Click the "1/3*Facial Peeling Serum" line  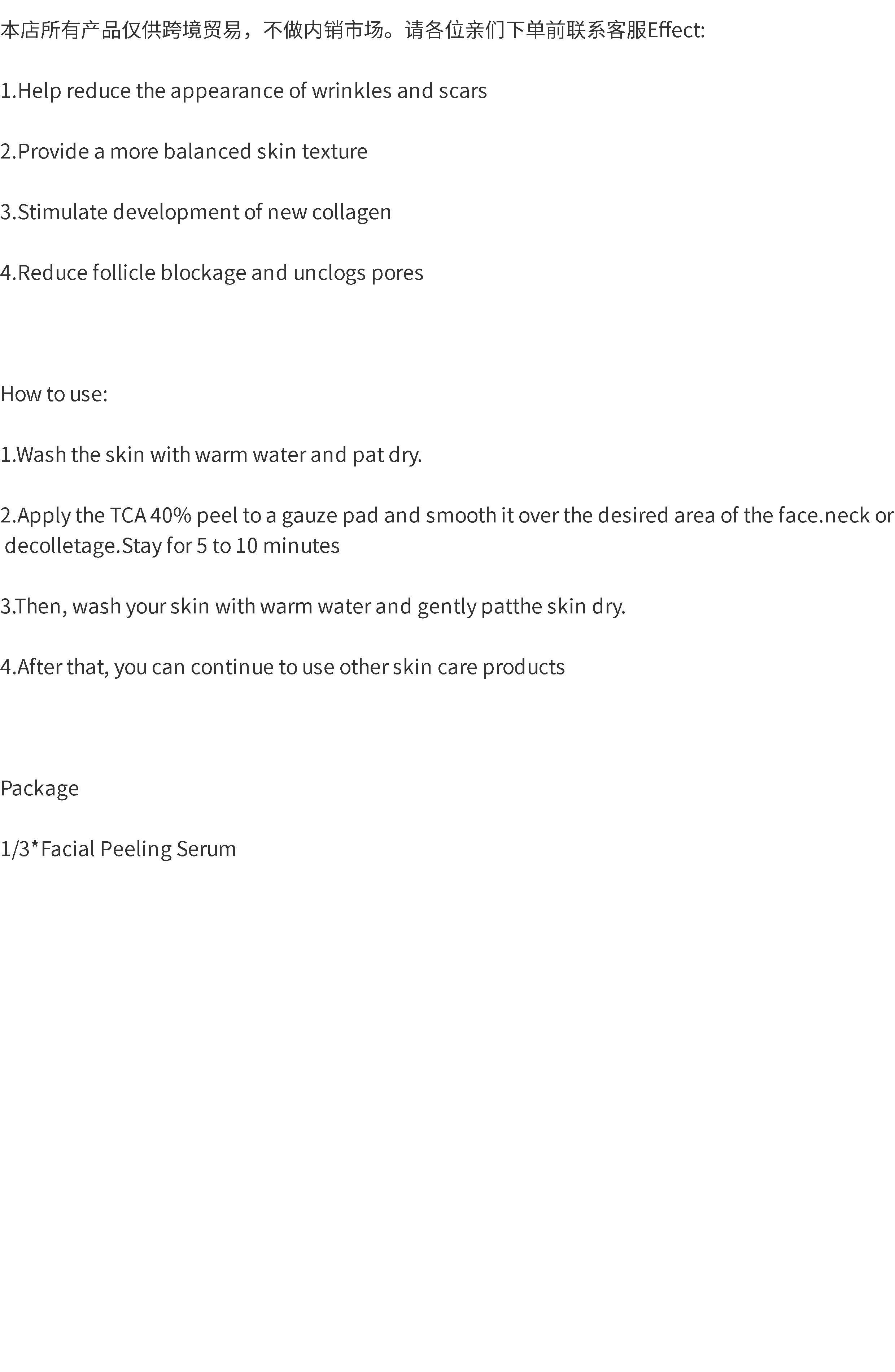pos(118,849)
